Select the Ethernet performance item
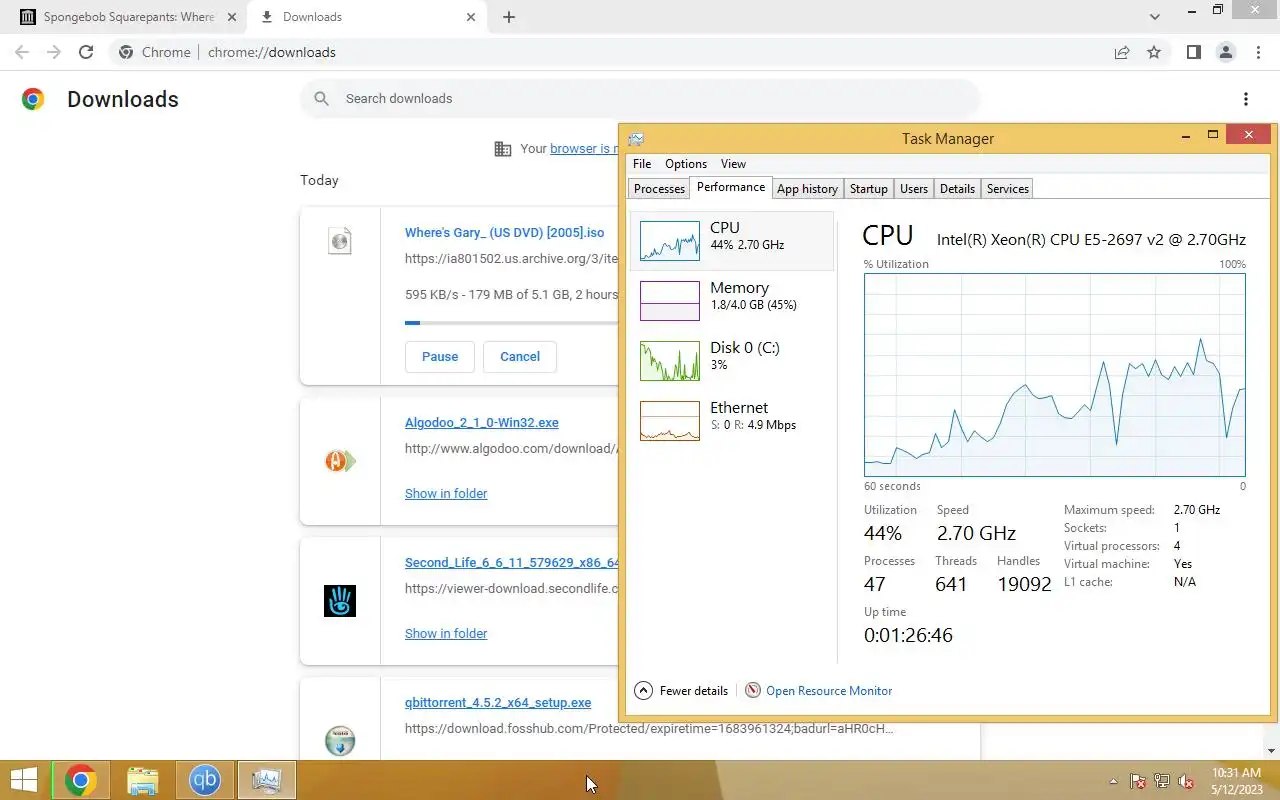 732,420
